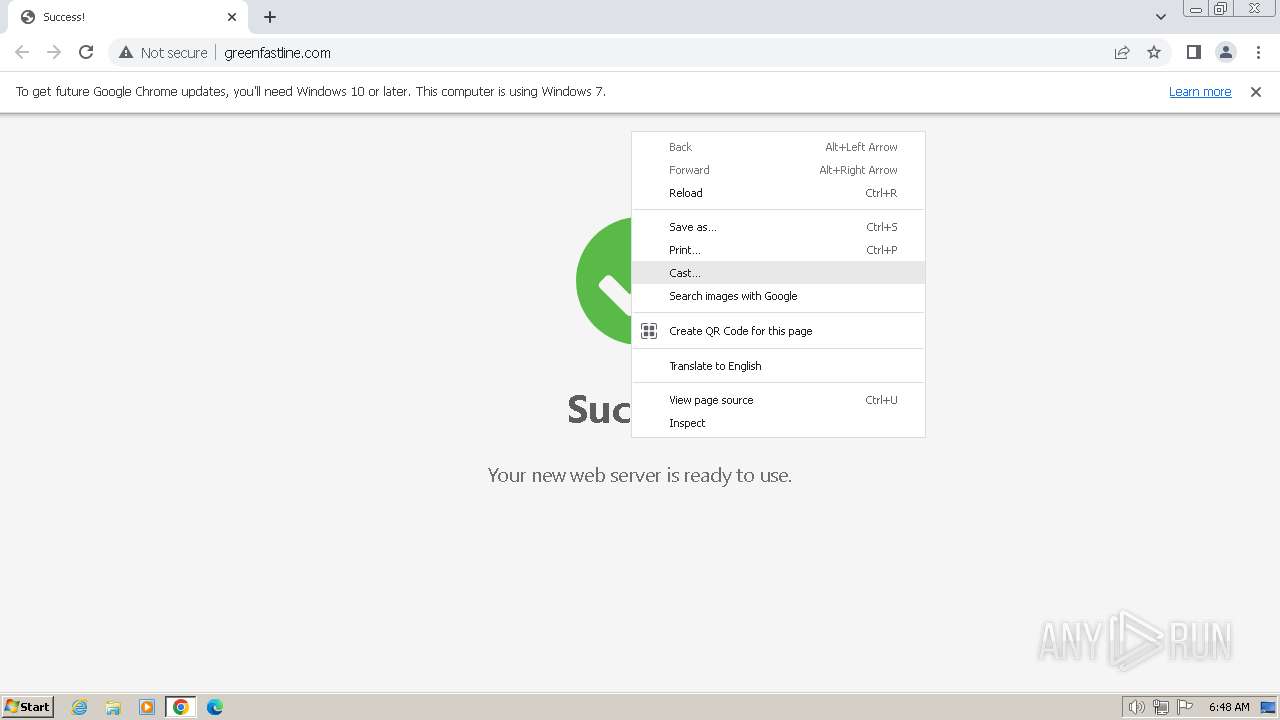The width and height of the screenshot is (1280, 720).
Task: Dismiss the Chrome update notice bar
Action: (1256, 92)
